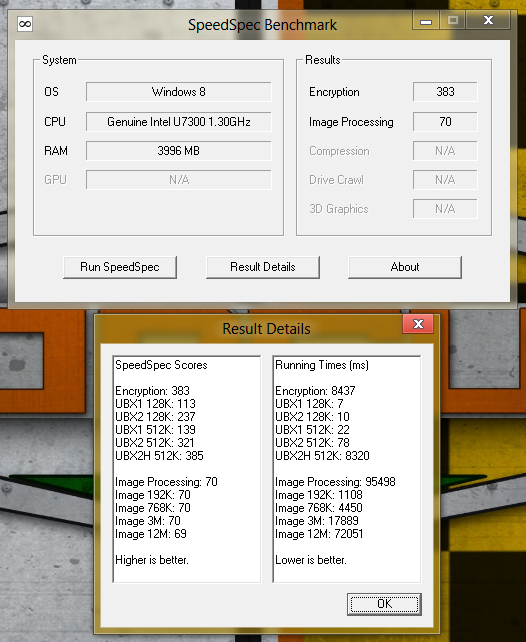This screenshot has width=526, height=642.
Task: Close the SpeedSpec Benchmark window
Action: (x=488, y=20)
